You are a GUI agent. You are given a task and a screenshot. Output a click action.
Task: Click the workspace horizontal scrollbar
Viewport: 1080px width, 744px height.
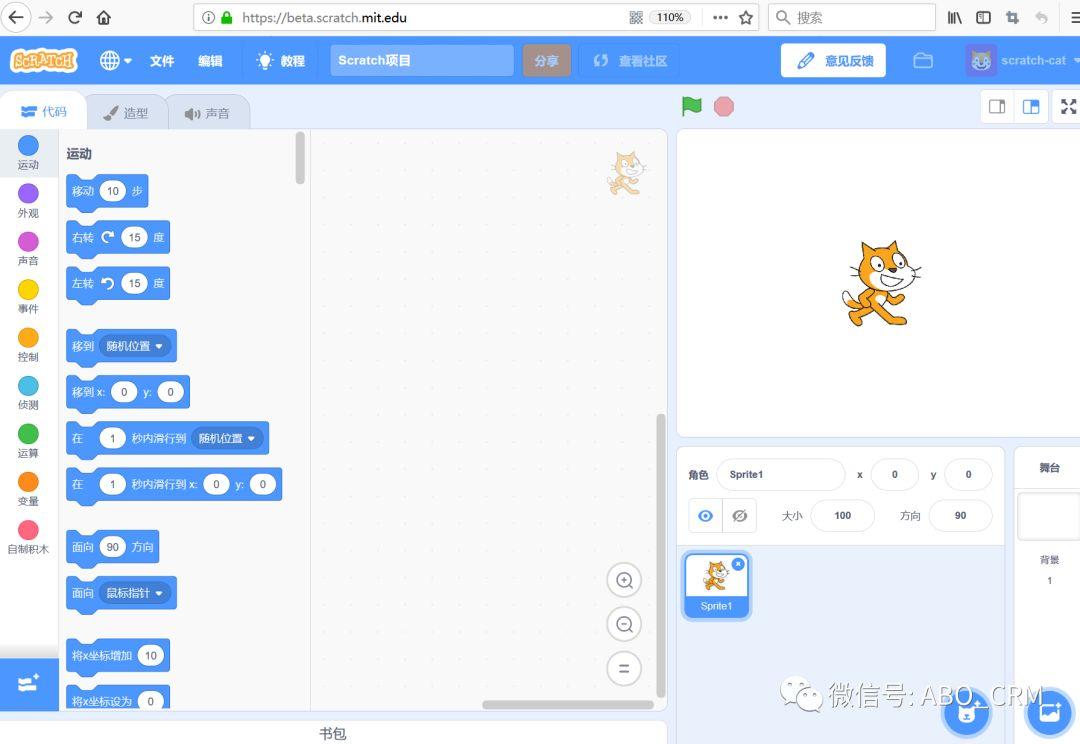coord(568,705)
